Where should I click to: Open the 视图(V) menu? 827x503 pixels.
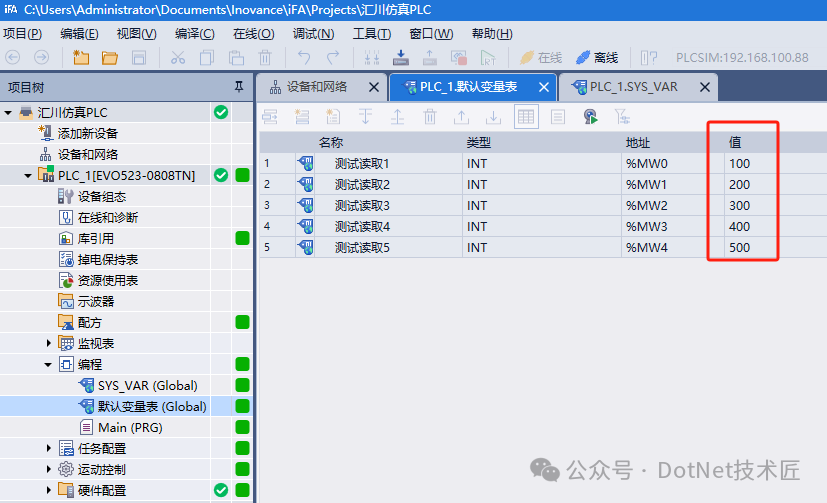coord(137,34)
